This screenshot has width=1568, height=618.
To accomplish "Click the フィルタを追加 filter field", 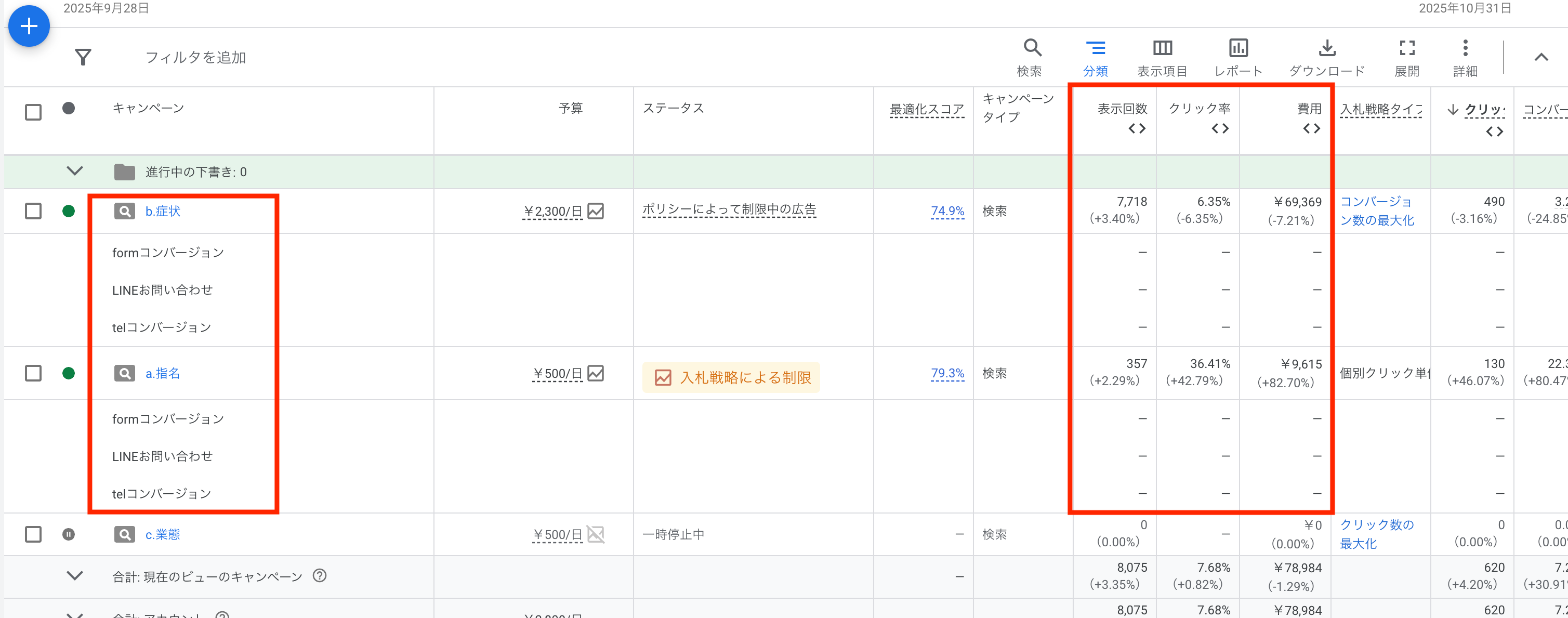I will tap(195, 57).
